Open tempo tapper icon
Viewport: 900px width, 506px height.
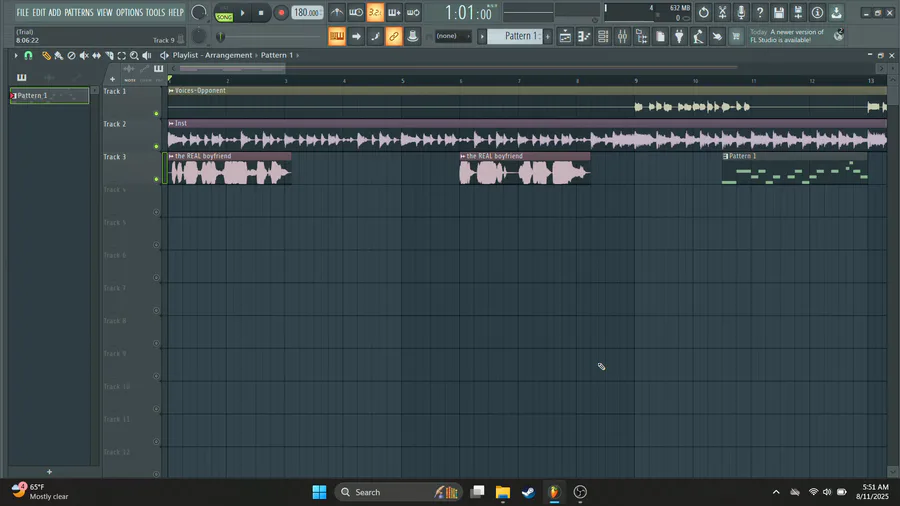[x=698, y=37]
